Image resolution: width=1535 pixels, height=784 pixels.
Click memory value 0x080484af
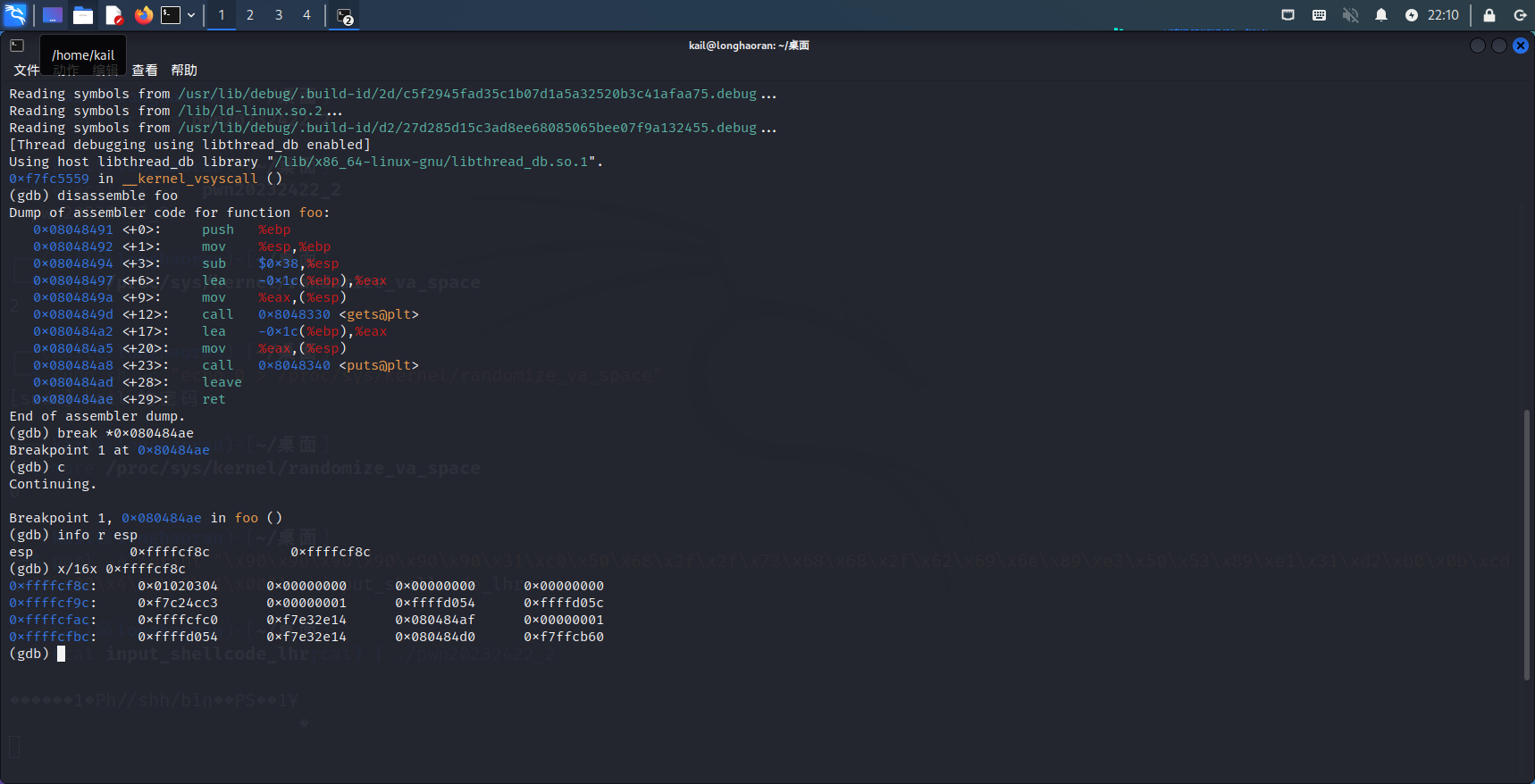click(x=435, y=620)
